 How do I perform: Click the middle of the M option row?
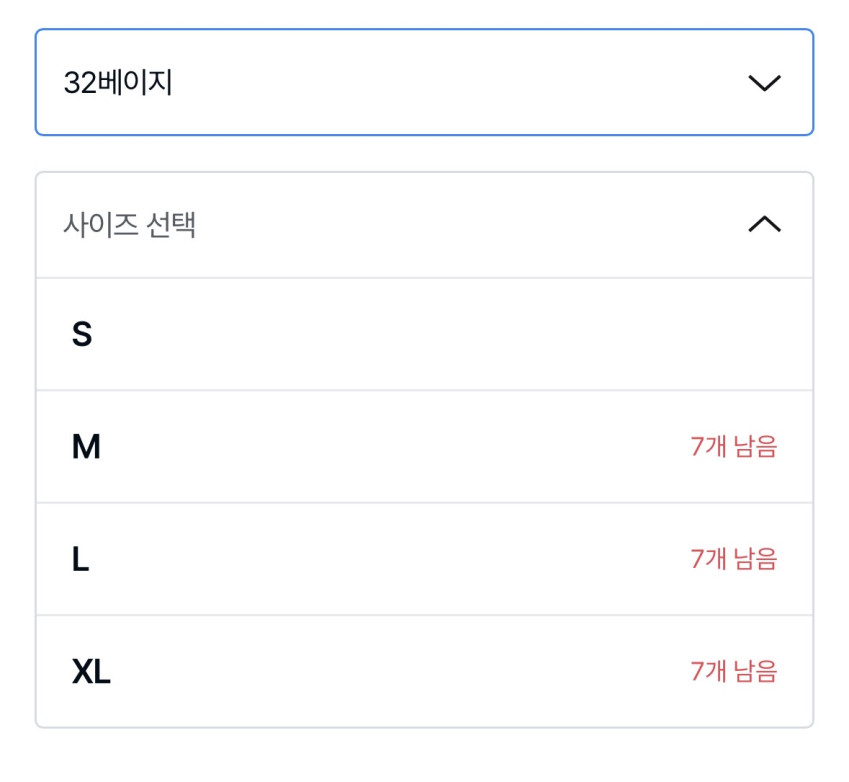click(x=424, y=447)
